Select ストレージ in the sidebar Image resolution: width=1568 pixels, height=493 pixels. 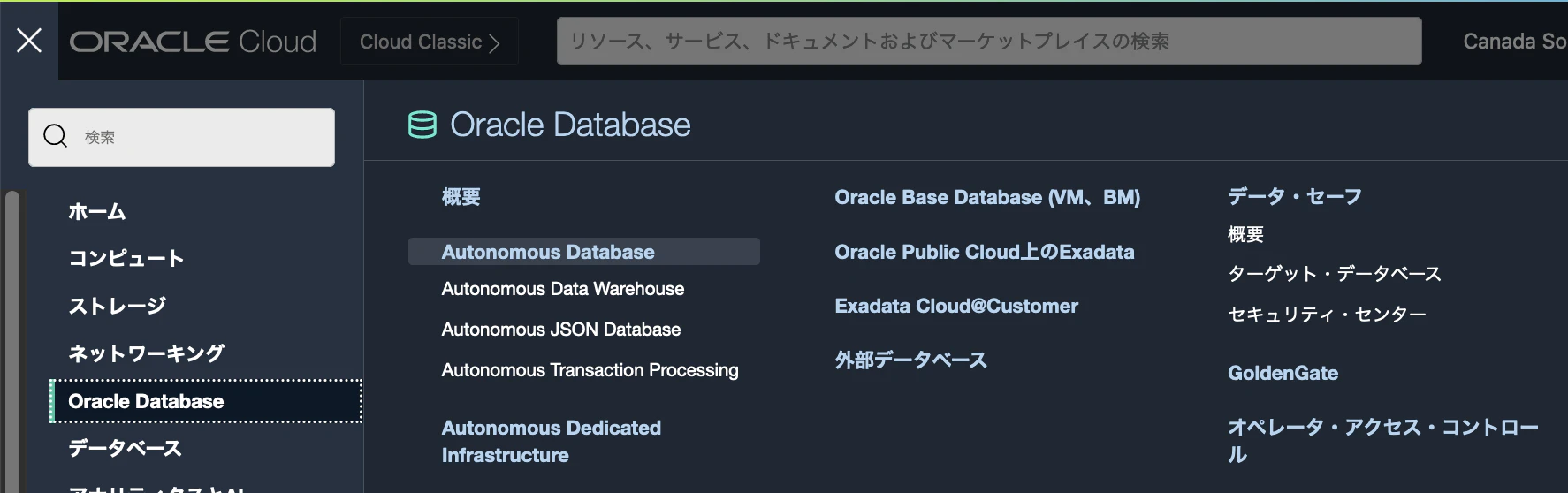118,307
